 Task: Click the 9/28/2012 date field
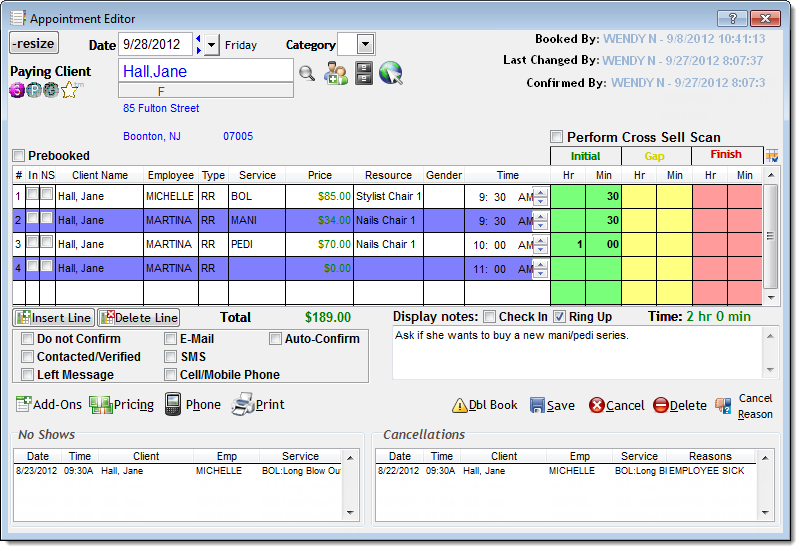pos(155,44)
